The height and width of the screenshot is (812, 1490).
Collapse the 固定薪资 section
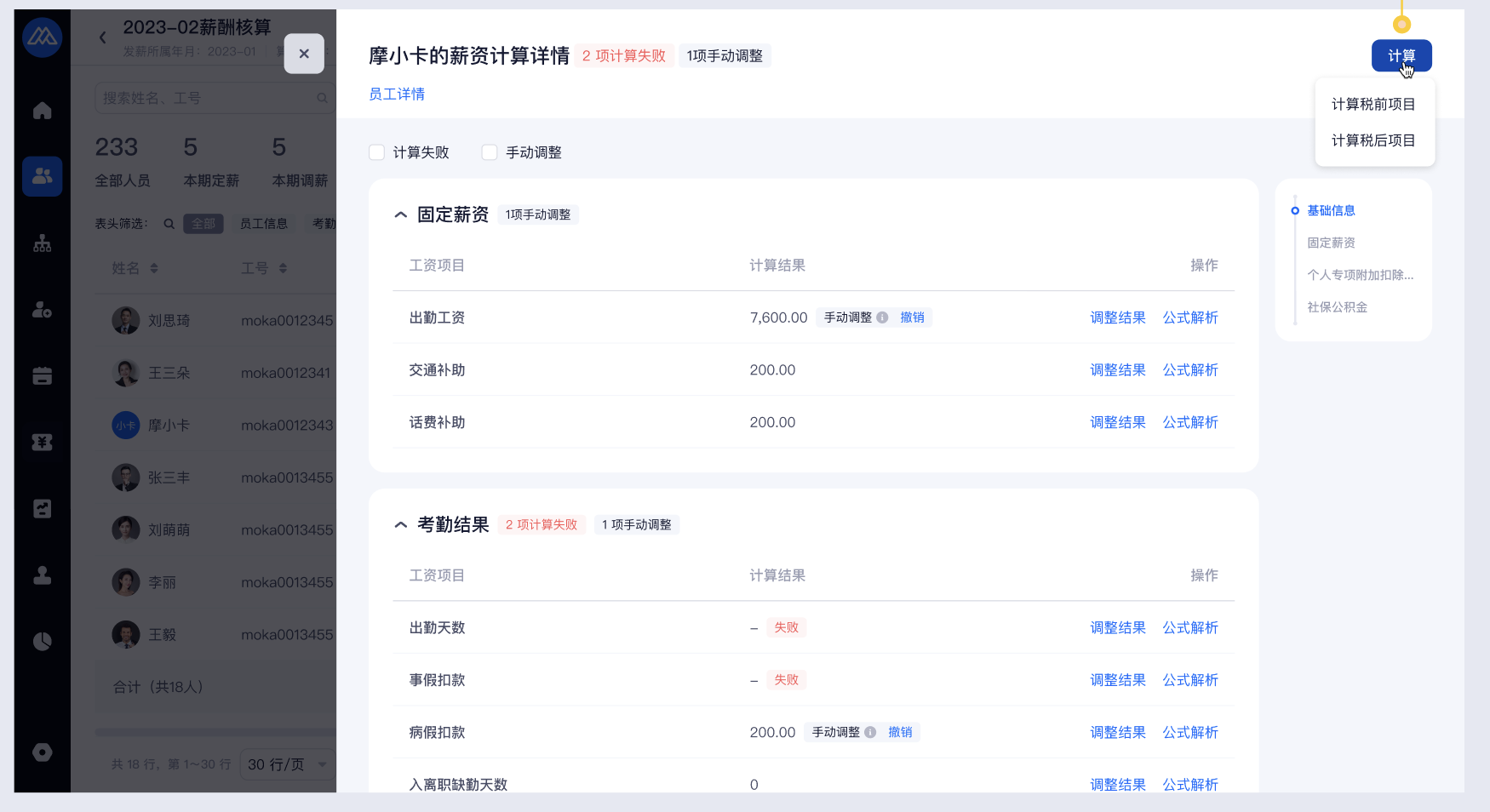(x=401, y=215)
